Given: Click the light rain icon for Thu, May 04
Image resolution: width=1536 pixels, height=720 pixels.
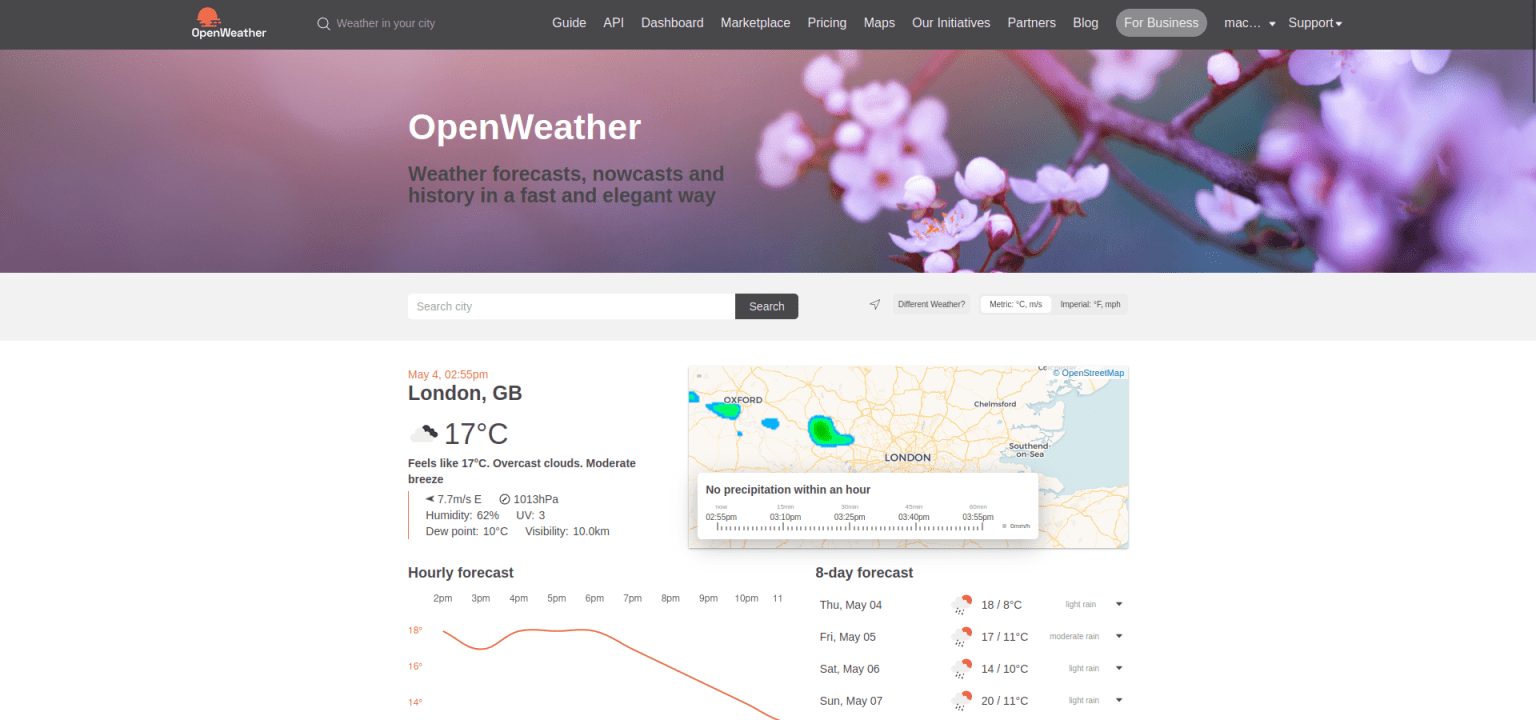Looking at the screenshot, I should tap(961, 604).
